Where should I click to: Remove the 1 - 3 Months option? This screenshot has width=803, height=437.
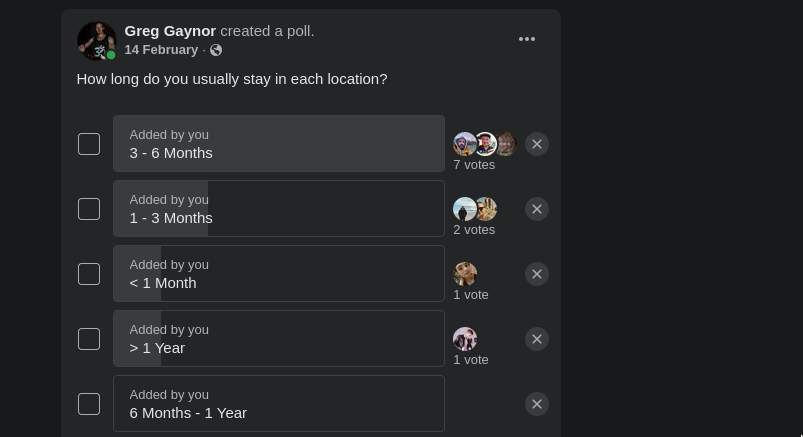point(537,209)
